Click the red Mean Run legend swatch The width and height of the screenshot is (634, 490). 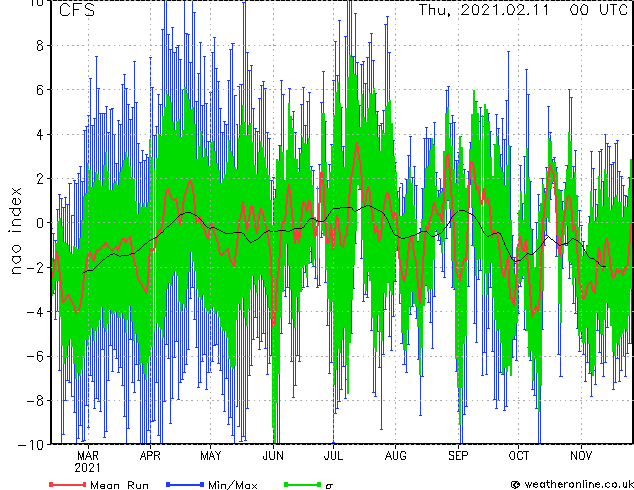point(68,484)
